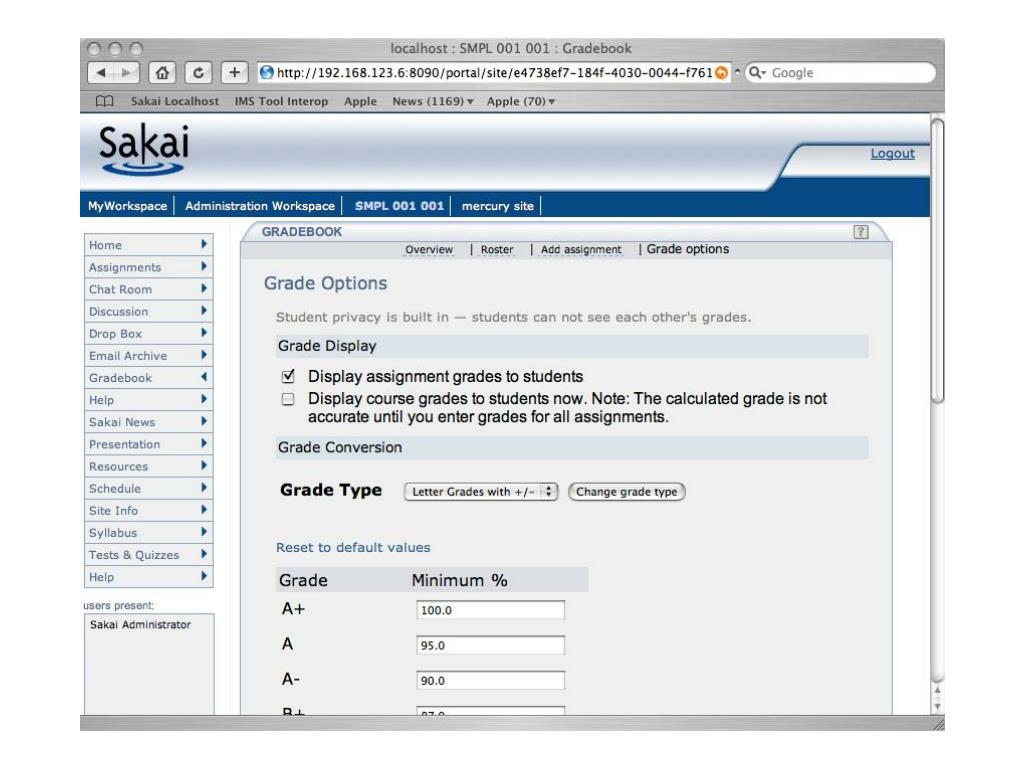The height and width of the screenshot is (768, 1024).
Task: Open the Apple bookmark
Action: pyautogui.click(x=360, y=101)
